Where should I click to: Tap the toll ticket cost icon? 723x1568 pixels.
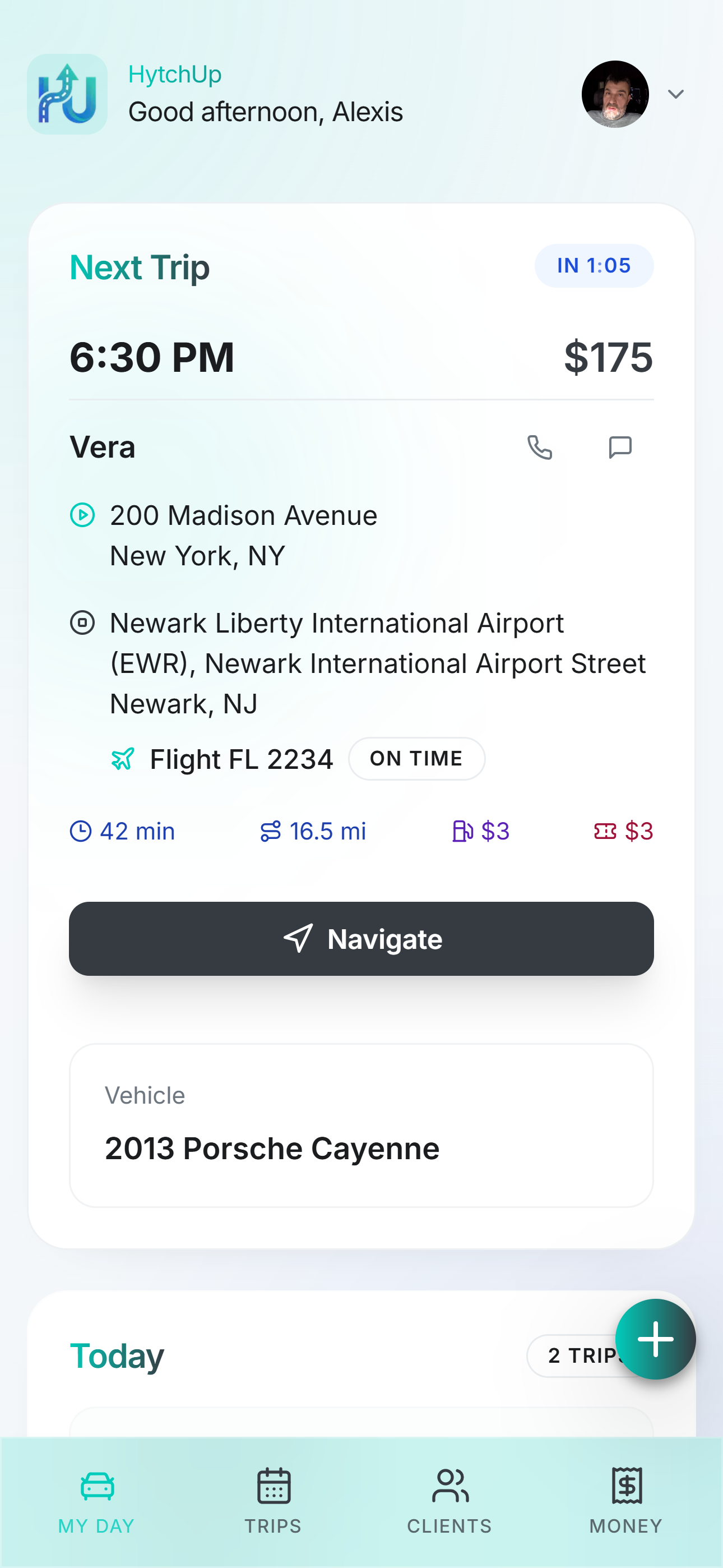(x=605, y=831)
